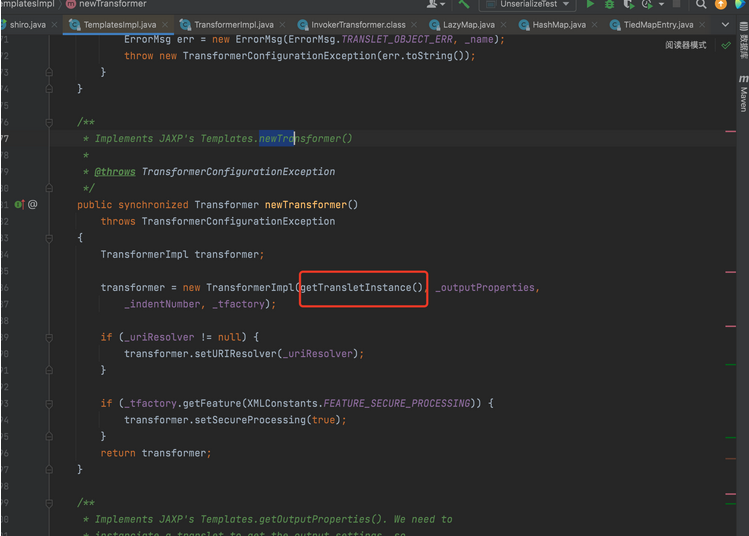Click _outputProperties field reference
The width and height of the screenshot is (749, 536).
click(484, 288)
